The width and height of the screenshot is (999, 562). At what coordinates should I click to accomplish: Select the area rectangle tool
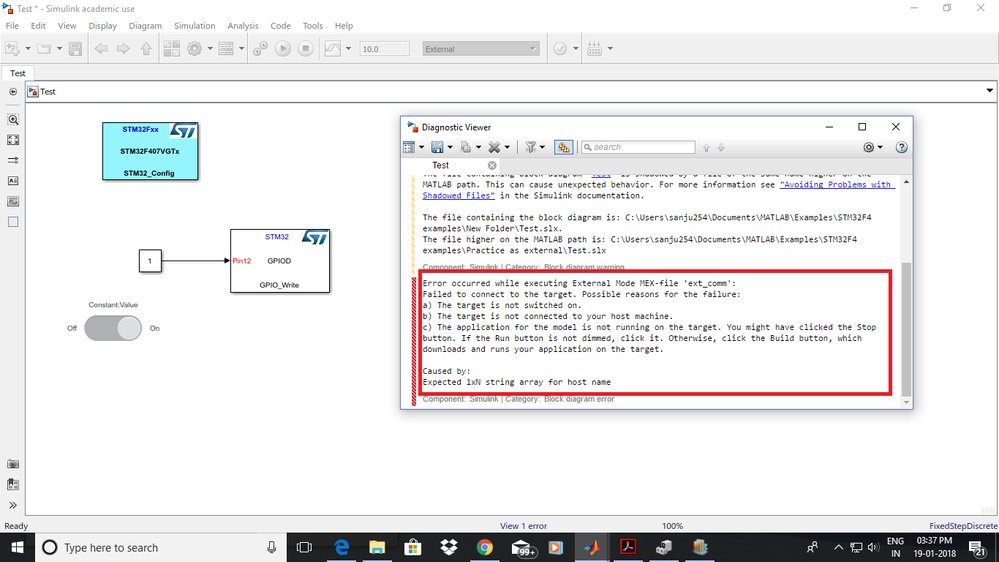tap(13, 222)
